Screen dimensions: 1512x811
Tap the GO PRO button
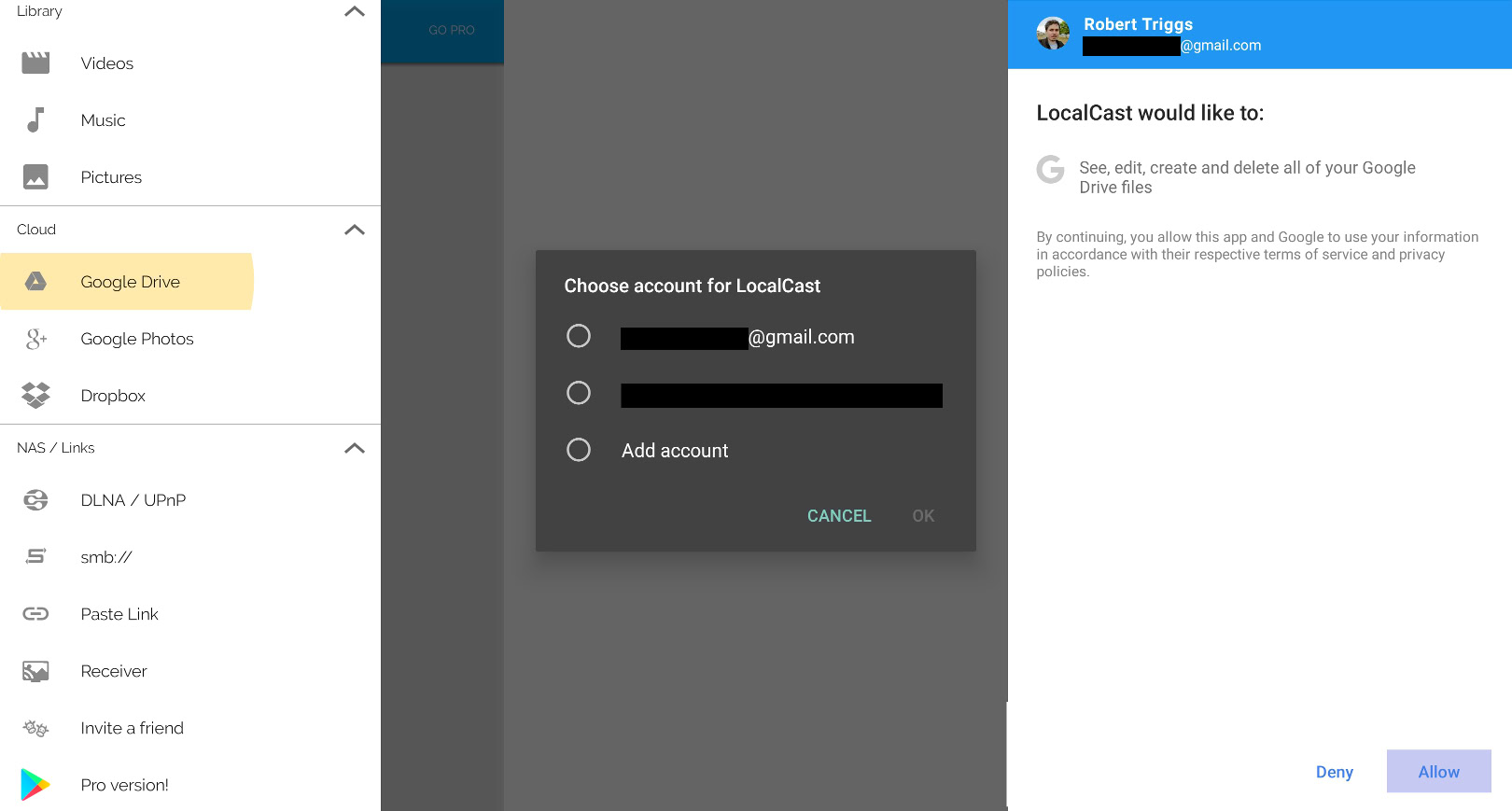point(452,30)
